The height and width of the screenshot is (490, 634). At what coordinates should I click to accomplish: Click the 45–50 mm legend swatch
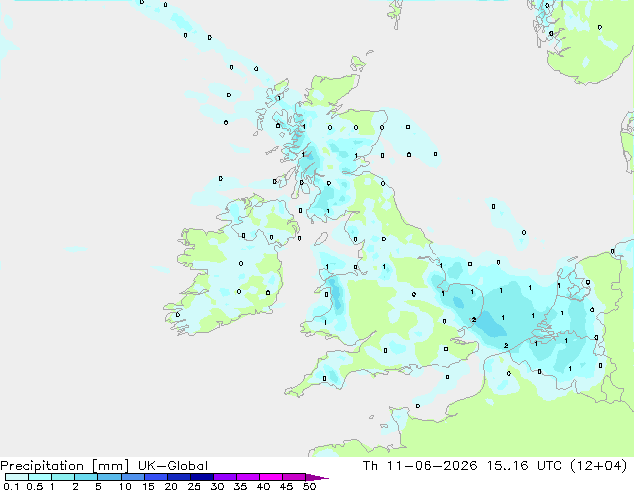coord(294,477)
